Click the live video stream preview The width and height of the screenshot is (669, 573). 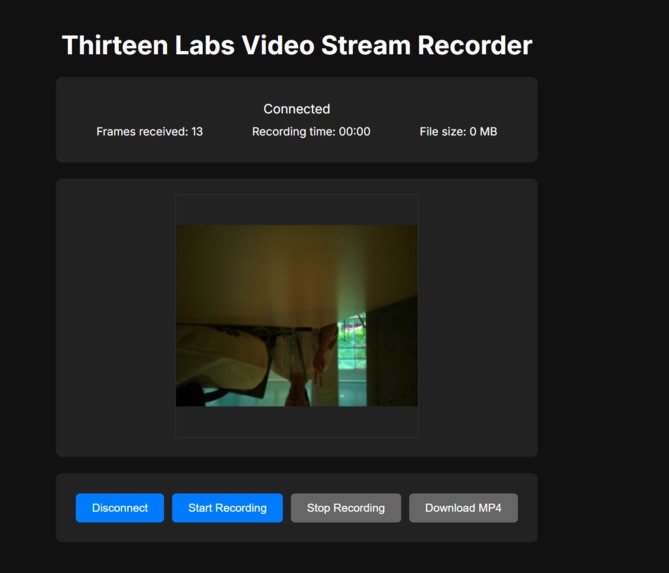tap(297, 316)
